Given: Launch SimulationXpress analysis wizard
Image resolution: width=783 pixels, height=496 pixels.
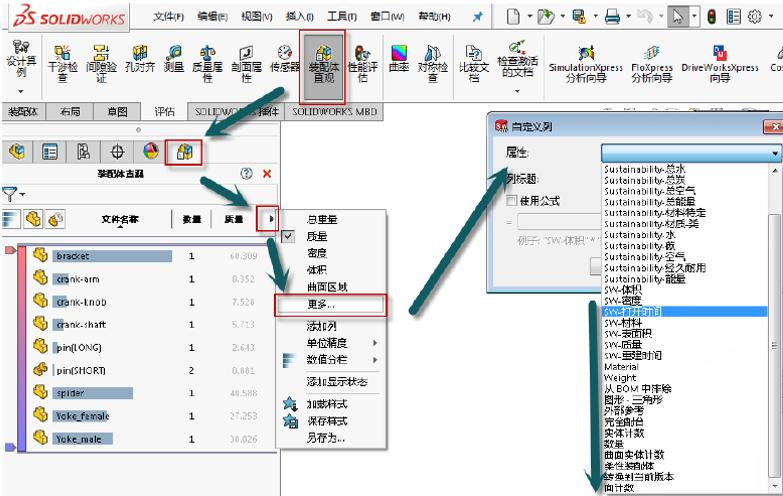Looking at the screenshot, I should pyautogui.click(x=586, y=64).
